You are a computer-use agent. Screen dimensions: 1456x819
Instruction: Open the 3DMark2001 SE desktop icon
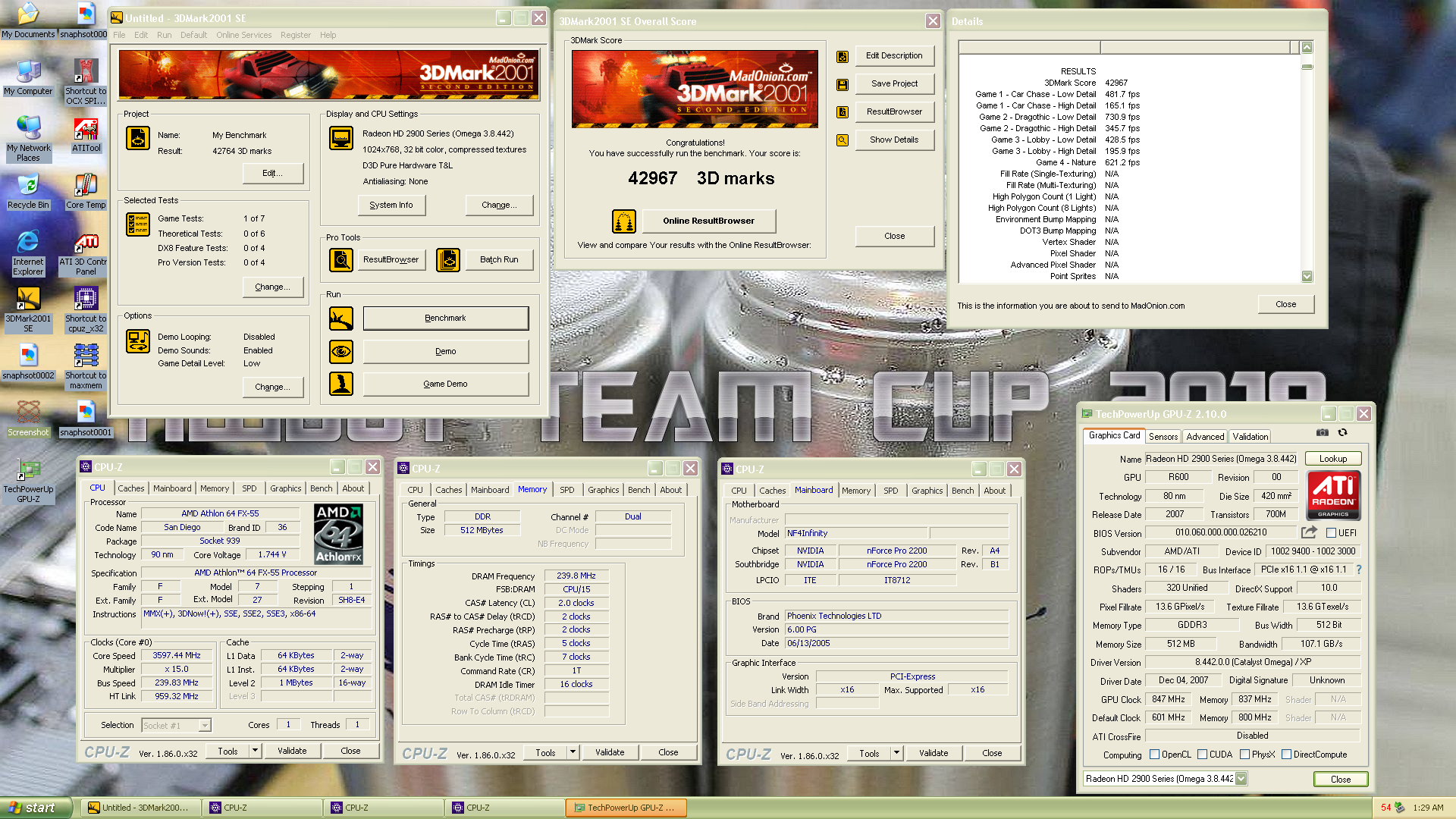(29, 311)
